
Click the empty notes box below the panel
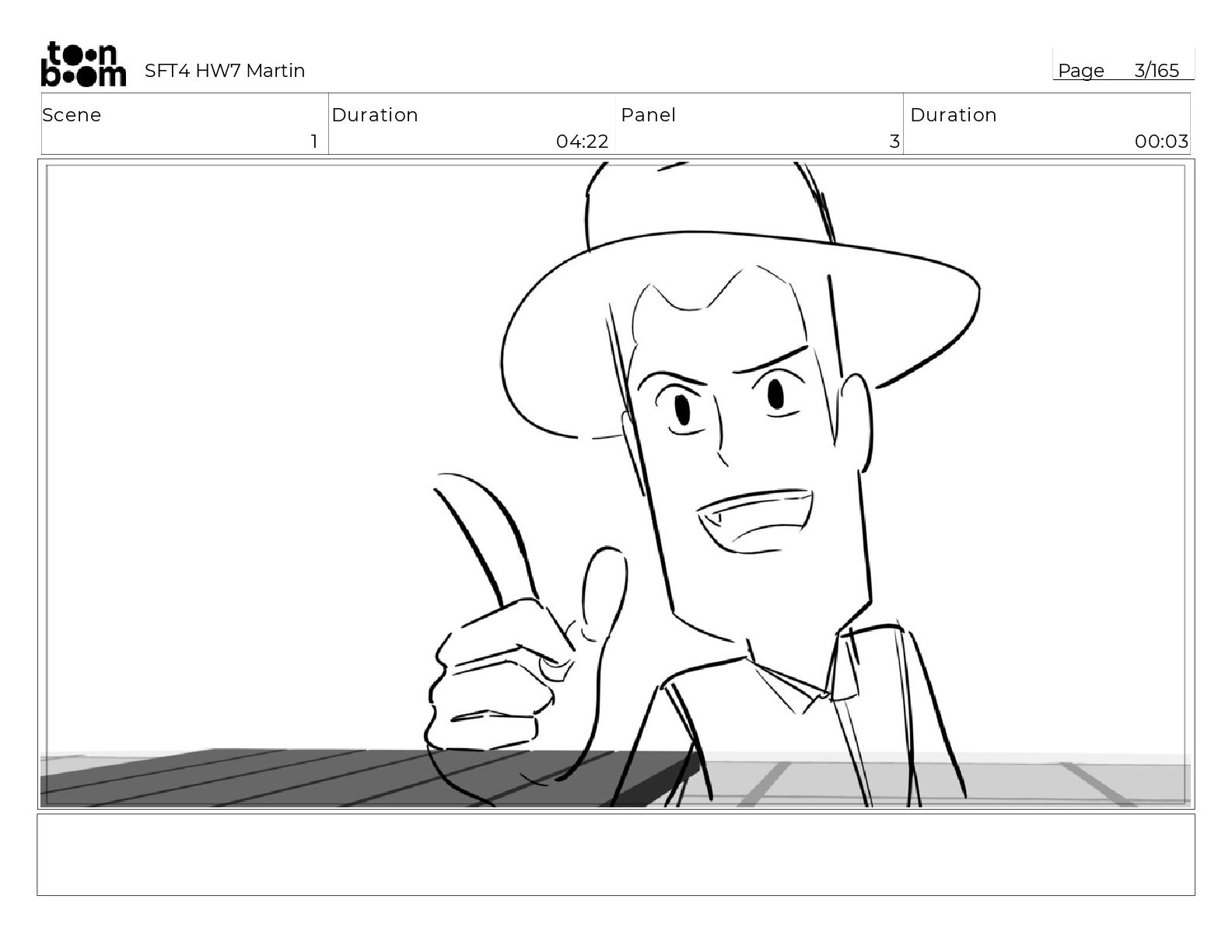pyautogui.click(x=616, y=855)
